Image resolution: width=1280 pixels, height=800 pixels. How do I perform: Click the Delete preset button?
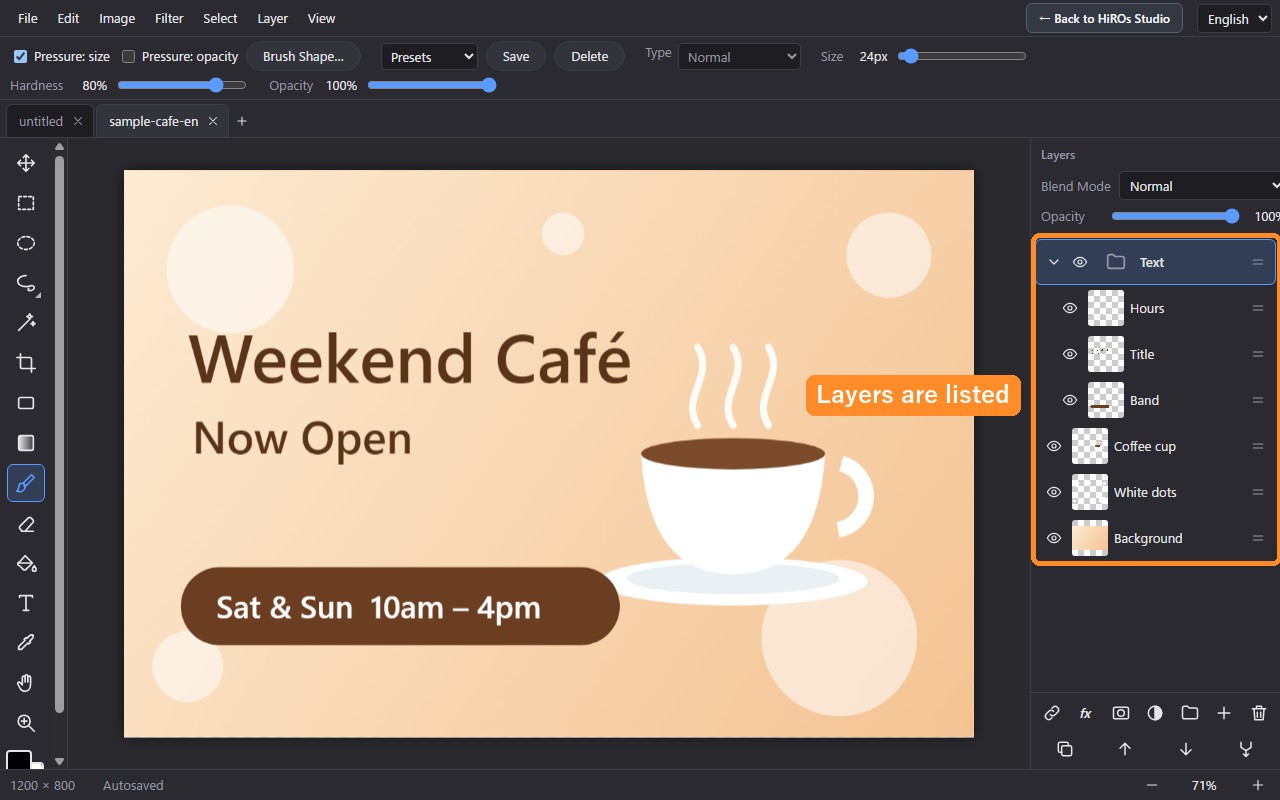[589, 57]
